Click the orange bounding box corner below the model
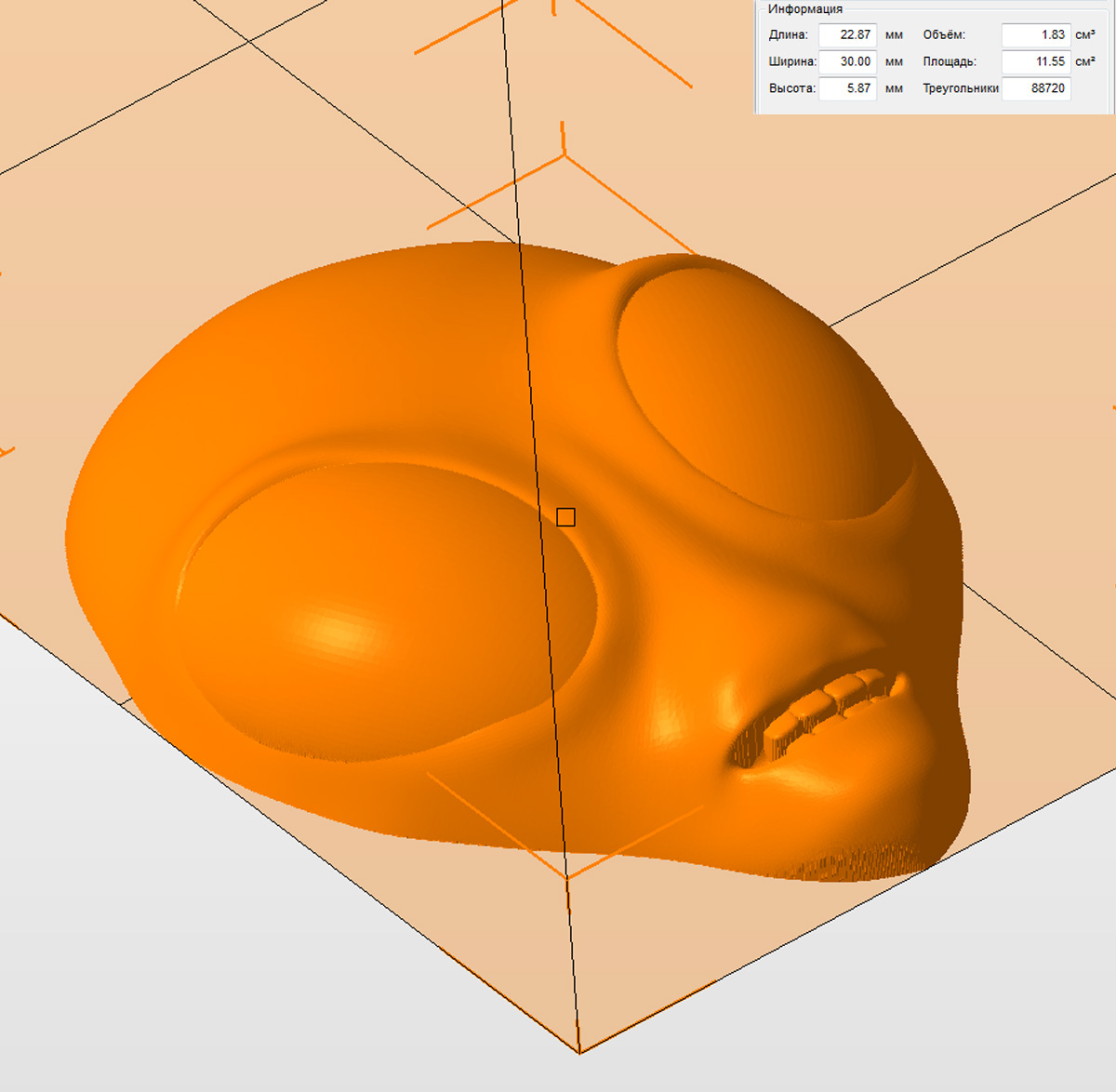The width and height of the screenshot is (1116, 1092). pyautogui.click(x=566, y=876)
